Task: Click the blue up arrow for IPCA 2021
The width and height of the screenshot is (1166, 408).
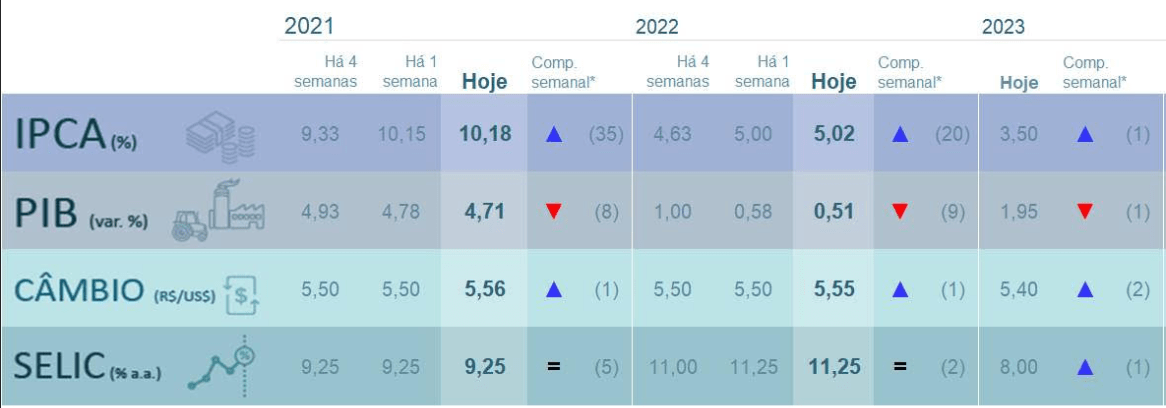Action: coord(553,134)
